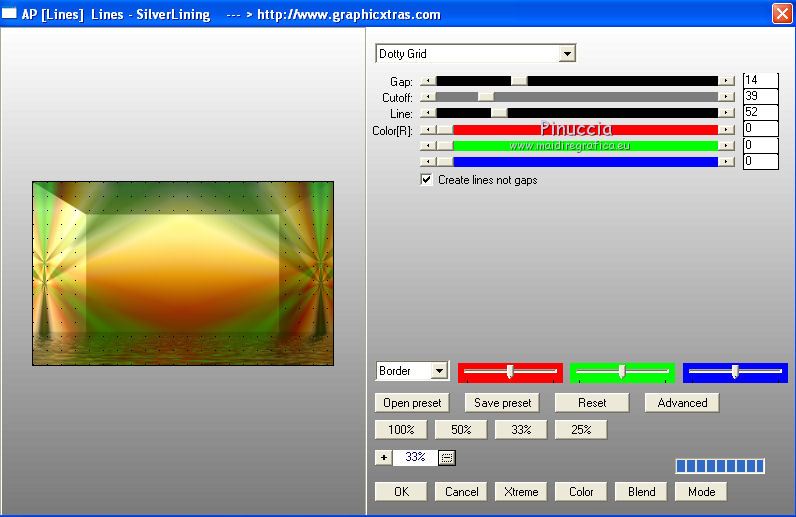Open the Dotty Grid style dropdown
Viewport: 796px width, 517px height.
point(567,53)
